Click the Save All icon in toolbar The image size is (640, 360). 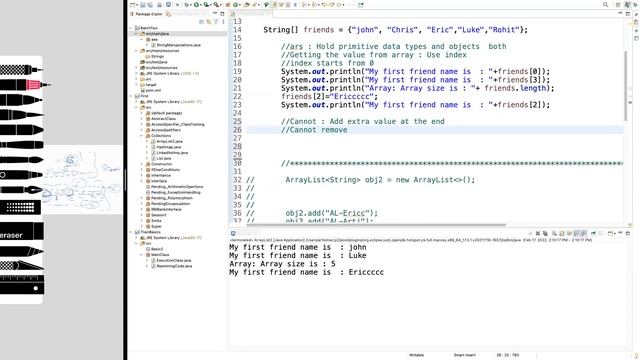(150, 5)
